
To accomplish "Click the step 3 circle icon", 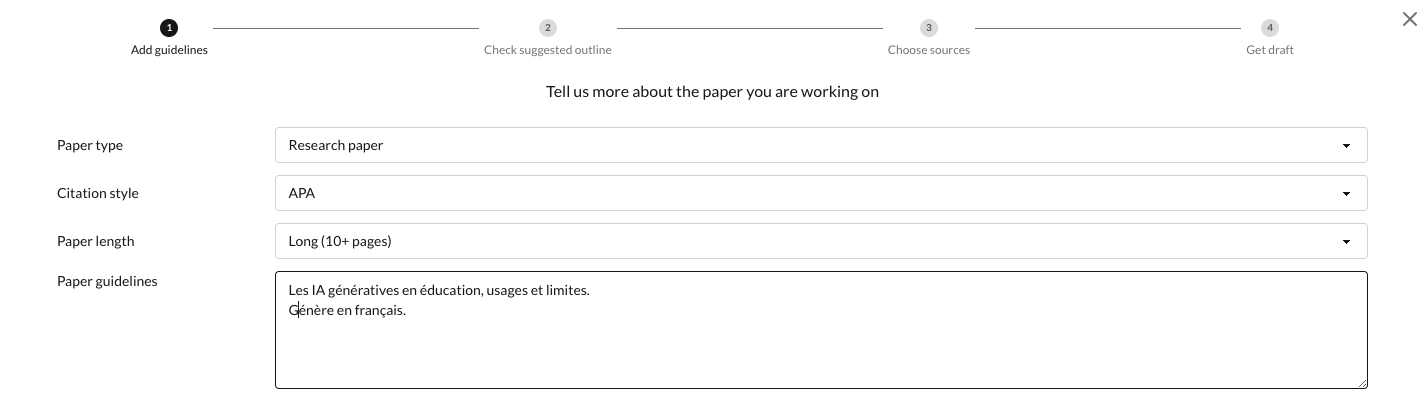I will [929, 28].
